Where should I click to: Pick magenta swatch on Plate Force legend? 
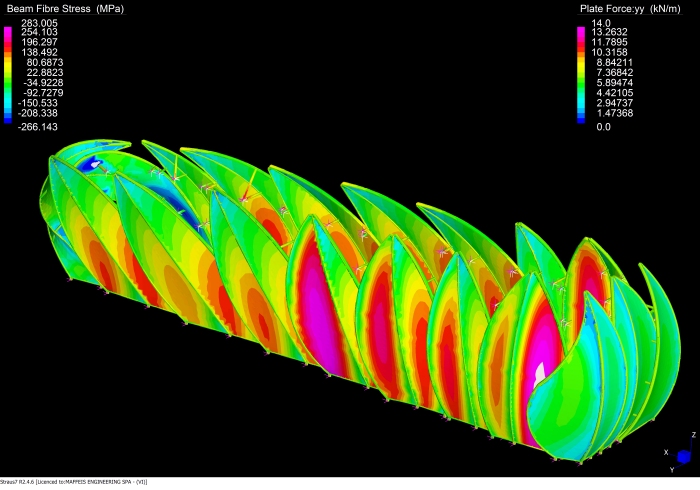pyautogui.click(x=580, y=33)
